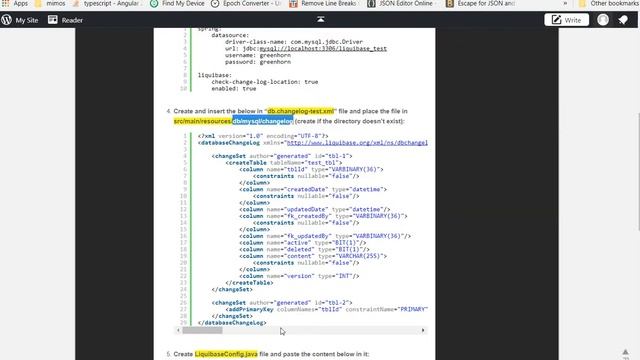The width and height of the screenshot is (640, 360).
Task: Click highlighted LiquibaseConfig.java text
Action: [226, 354]
